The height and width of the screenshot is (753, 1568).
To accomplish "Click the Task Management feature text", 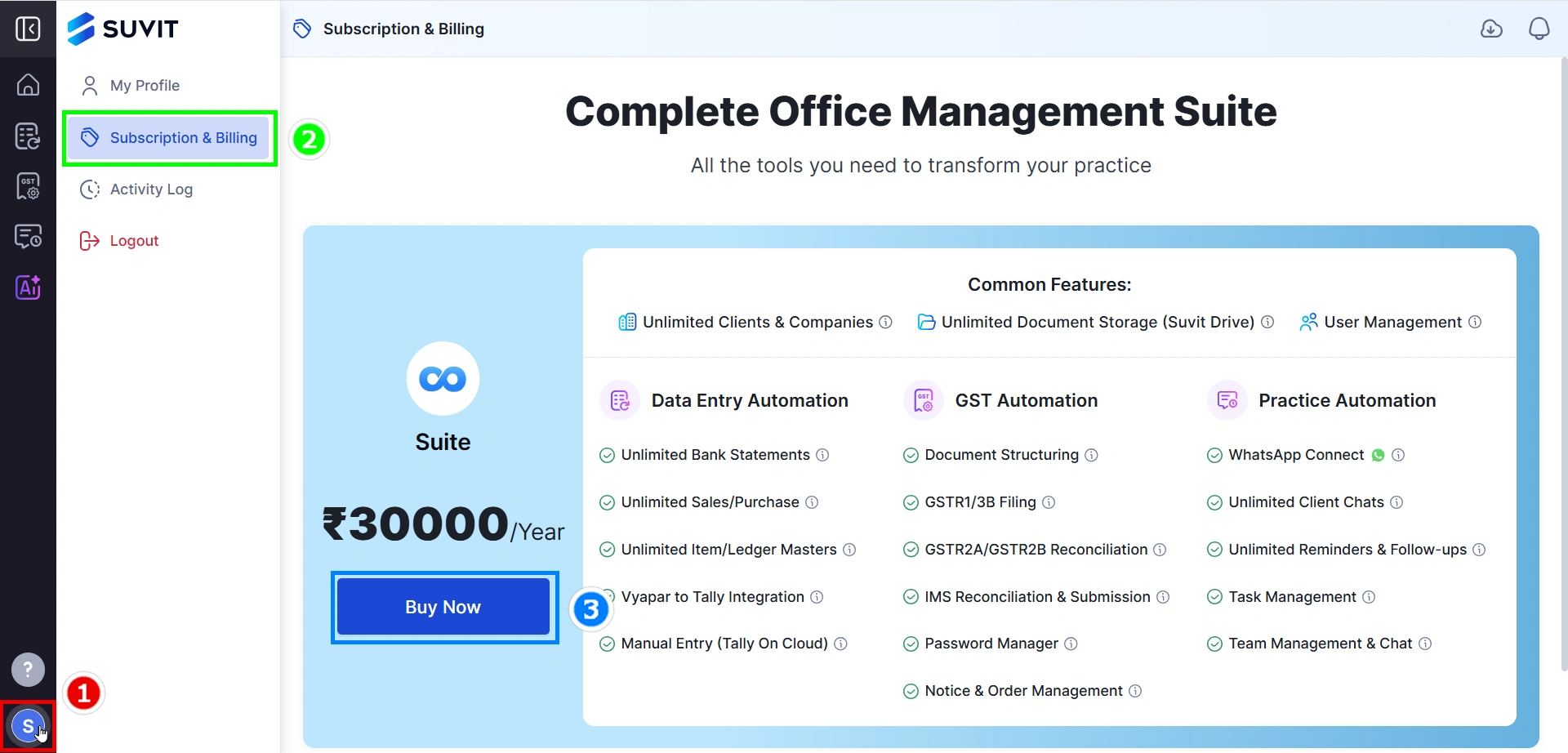I will coord(1292,597).
